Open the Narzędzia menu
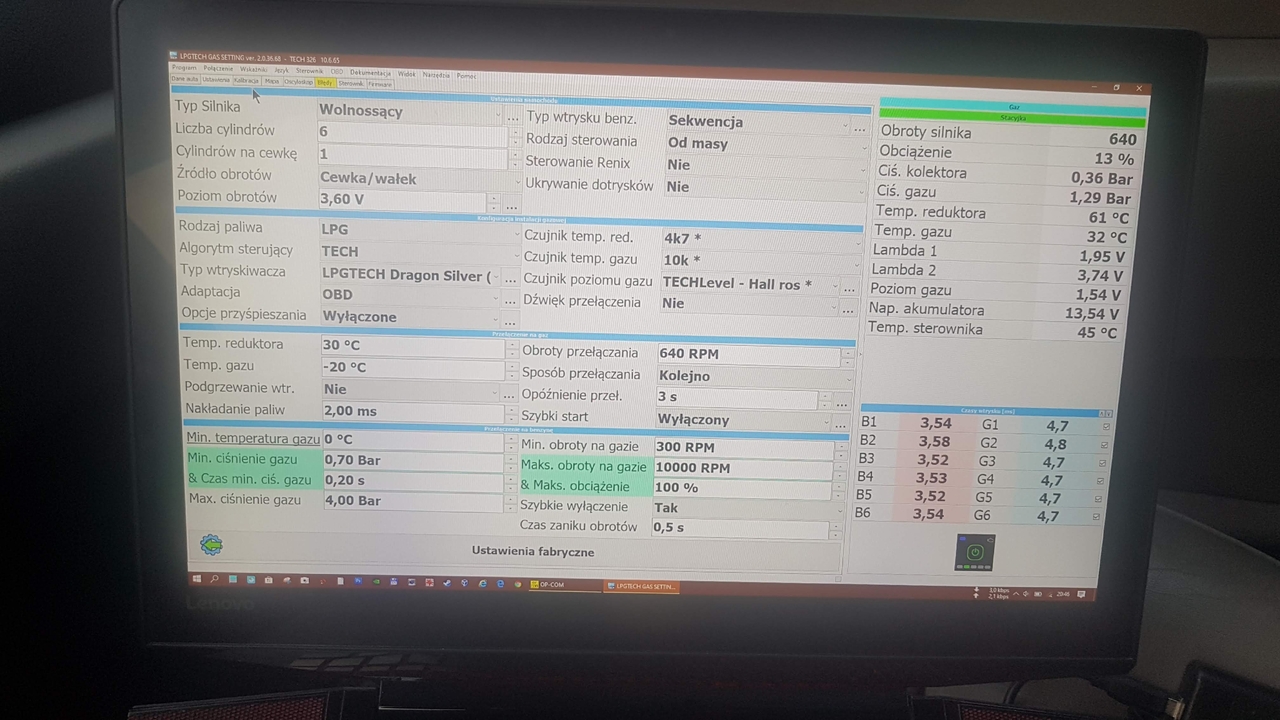The height and width of the screenshot is (720, 1280). (x=436, y=75)
